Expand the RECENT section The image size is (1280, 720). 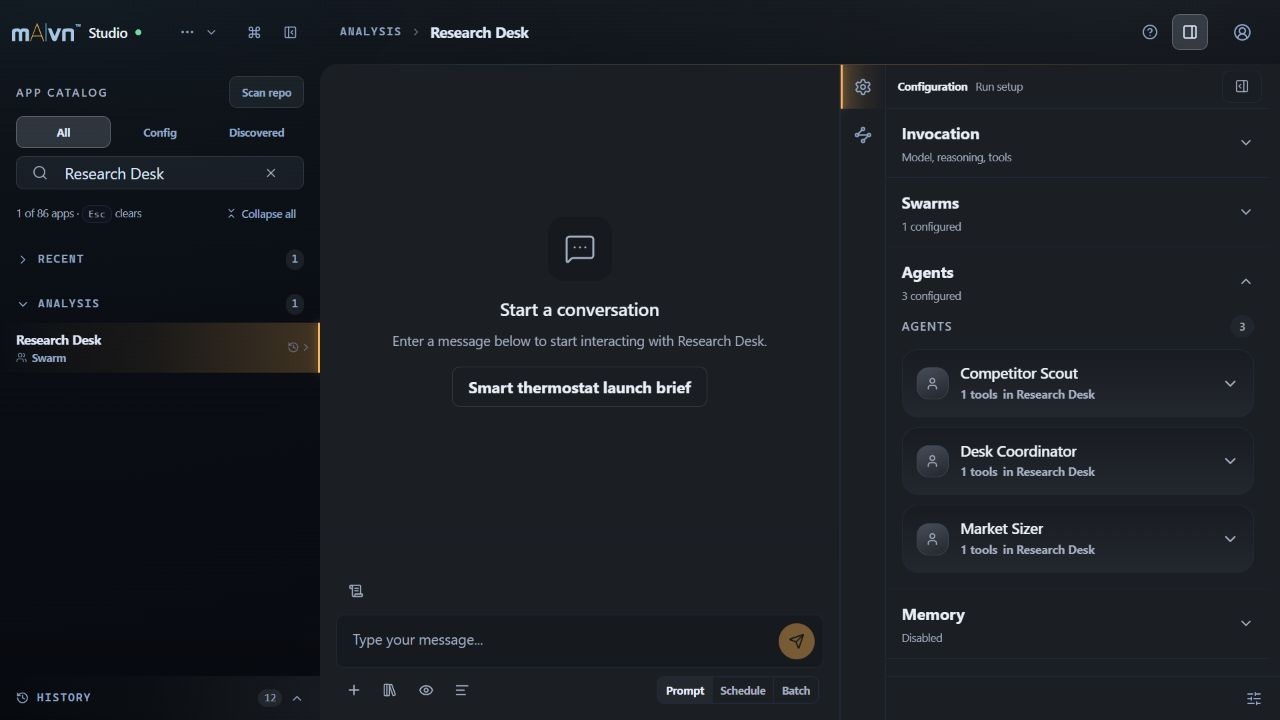(x=160, y=259)
